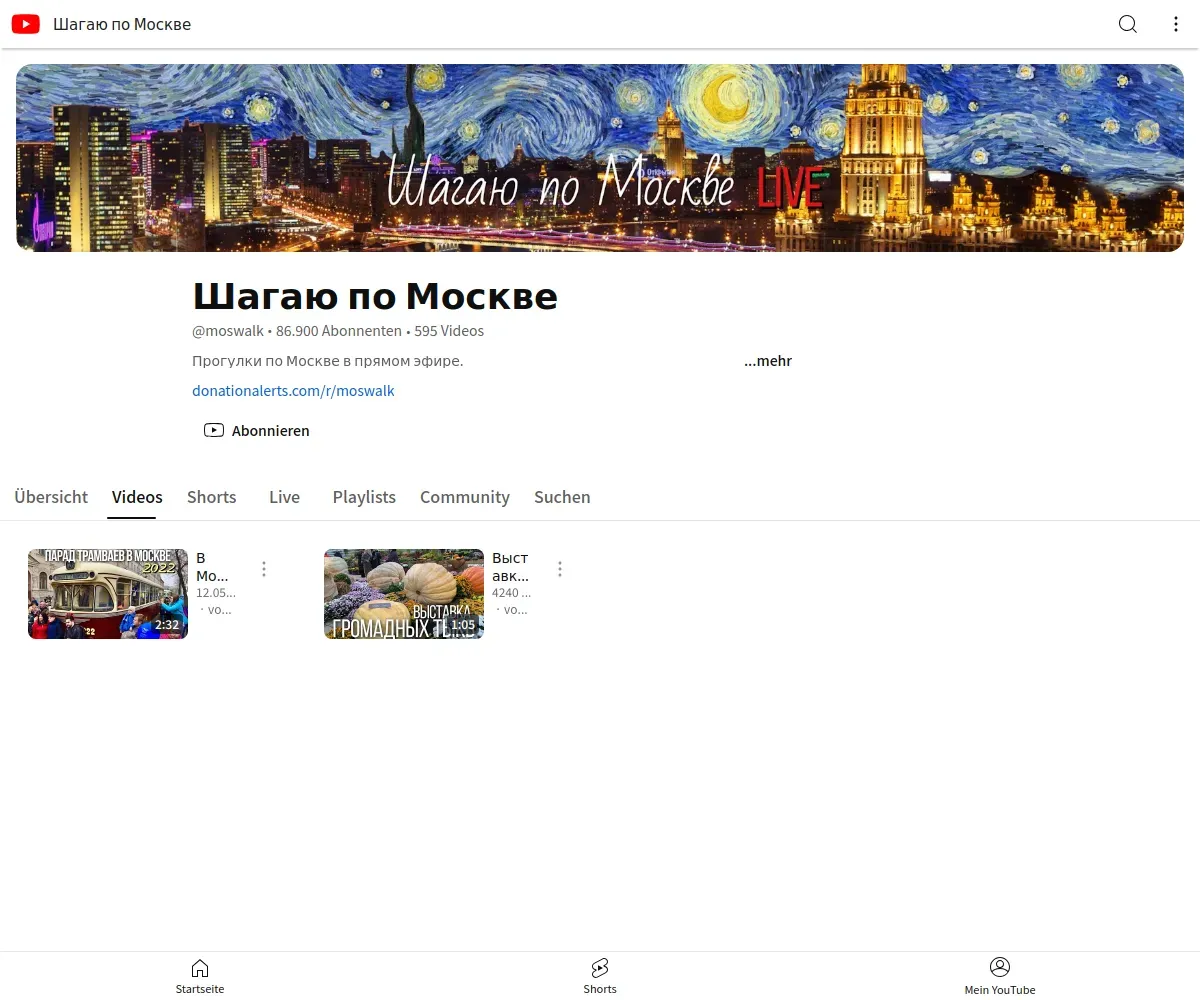1200x1000 pixels.
Task: Open the search magnifier icon
Action: pos(1128,24)
